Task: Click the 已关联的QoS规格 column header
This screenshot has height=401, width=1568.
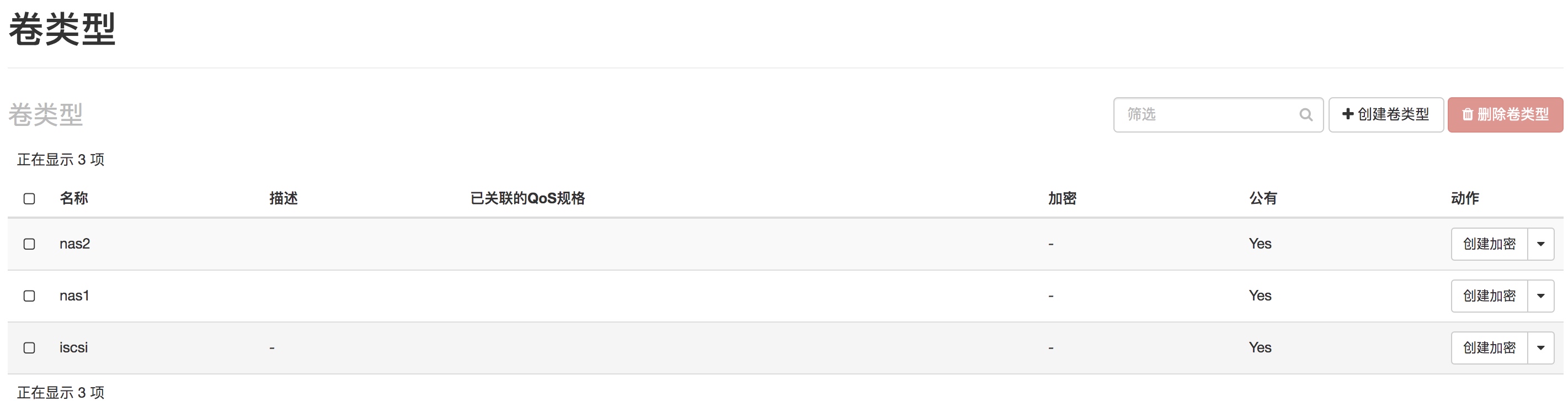Action: [527, 198]
